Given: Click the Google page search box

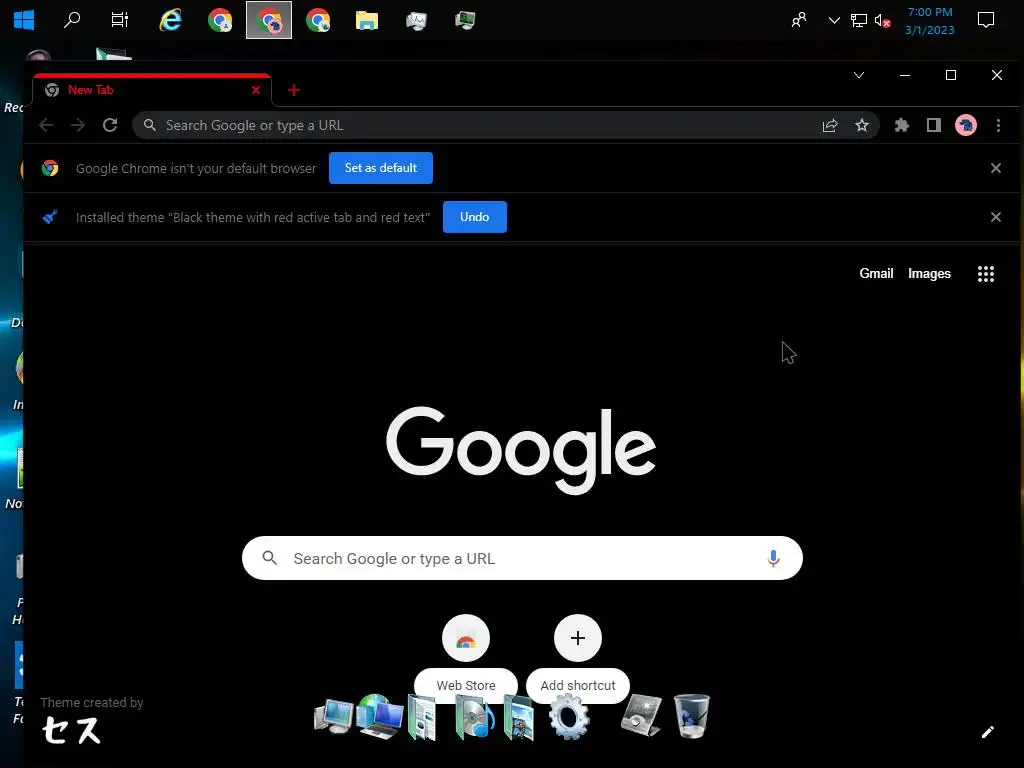Looking at the screenshot, I should (x=522, y=558).
